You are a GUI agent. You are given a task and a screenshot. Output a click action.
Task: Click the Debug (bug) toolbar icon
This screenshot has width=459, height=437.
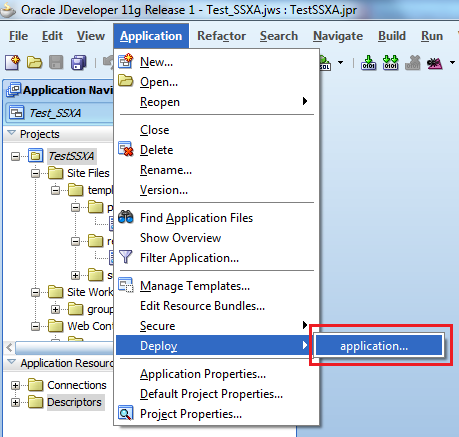[x=435, y=63]
